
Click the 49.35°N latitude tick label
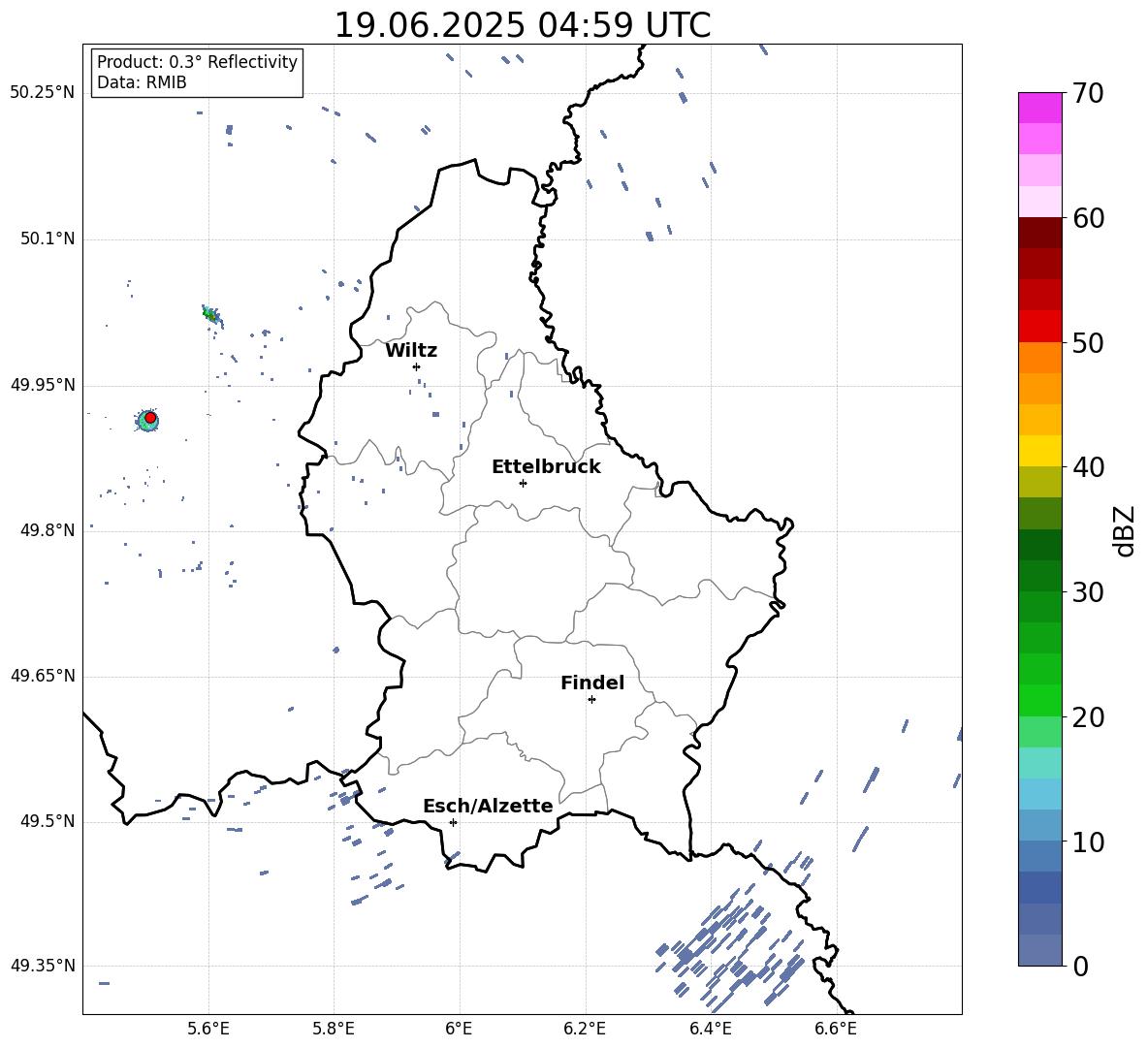(43, 966)
